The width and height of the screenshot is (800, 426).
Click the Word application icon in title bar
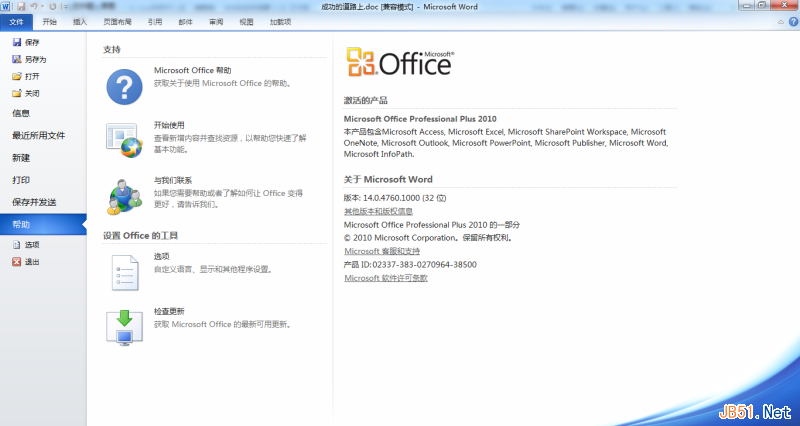tap(5, 7)
